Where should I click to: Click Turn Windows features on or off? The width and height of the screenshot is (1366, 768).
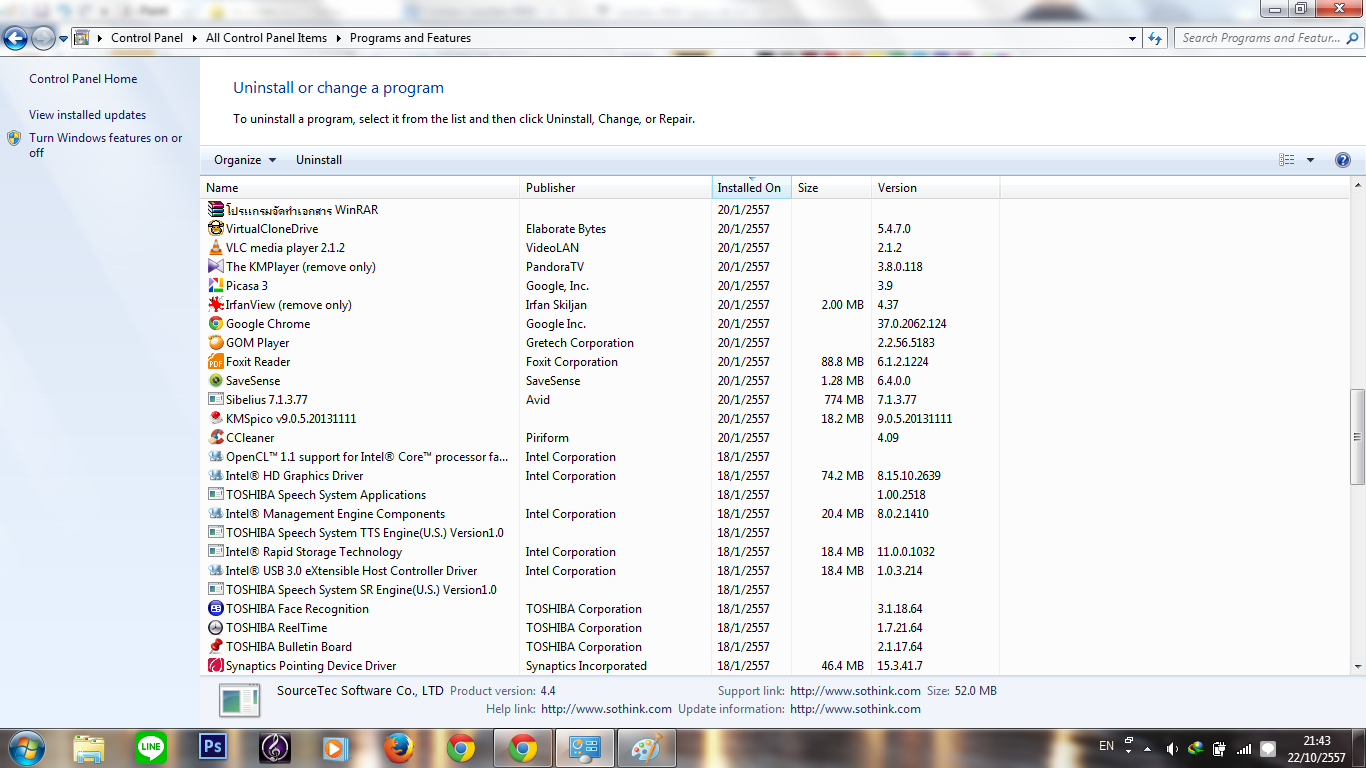pos(106,145)
